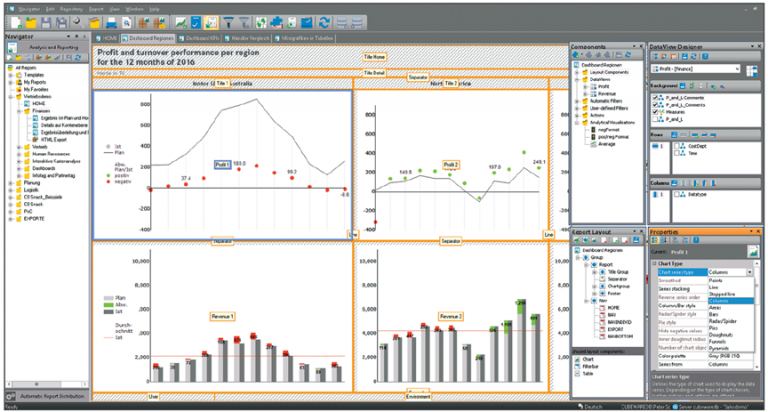Image resolution: width=768 pixels, height=412 pixels.
Task: Click the blue refresh arrows toolbar icon
Action: coord(325,21)
